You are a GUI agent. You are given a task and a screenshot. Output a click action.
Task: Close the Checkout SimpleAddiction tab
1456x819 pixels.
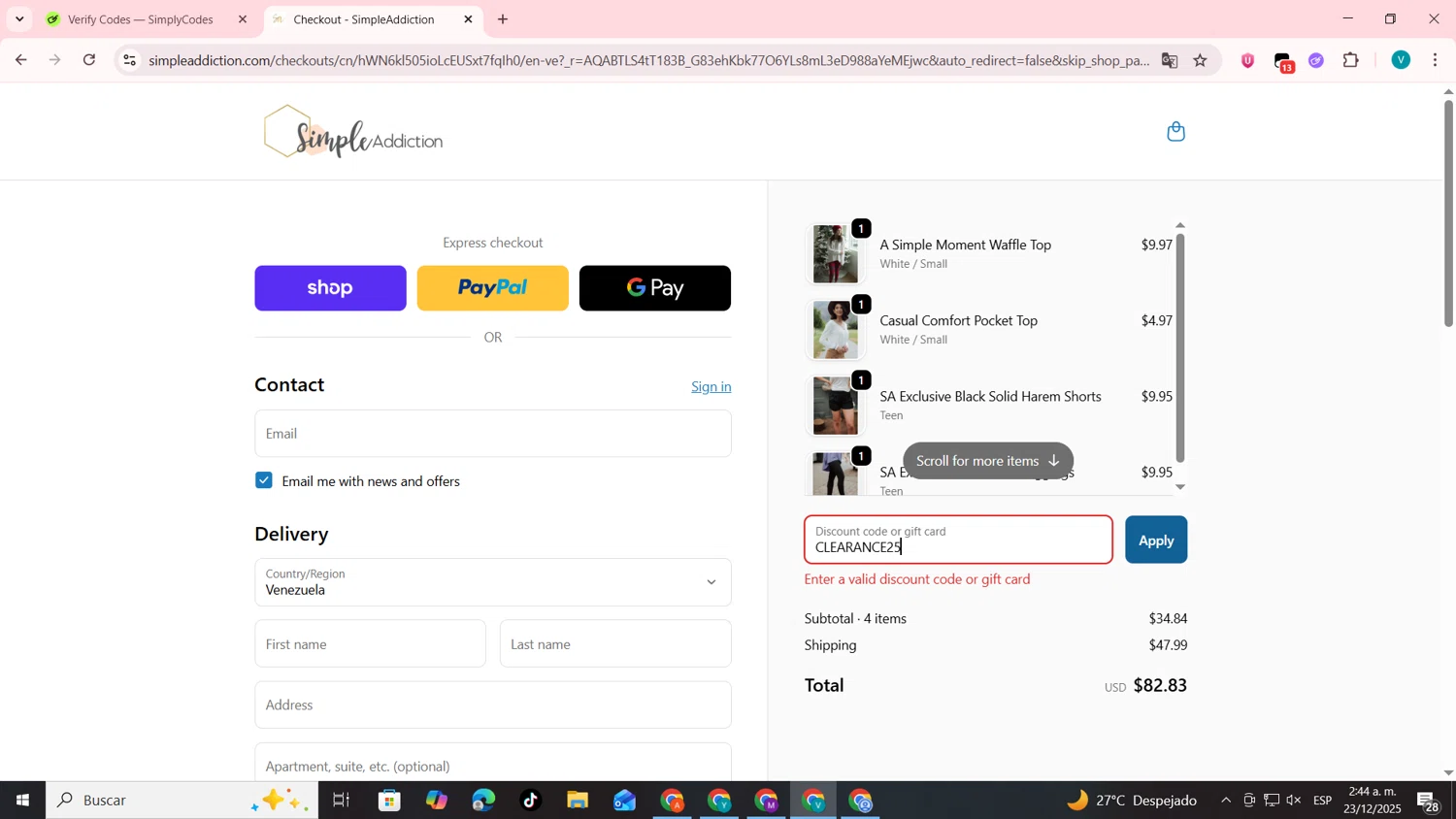pyautogui.click(x=468, y=19)
